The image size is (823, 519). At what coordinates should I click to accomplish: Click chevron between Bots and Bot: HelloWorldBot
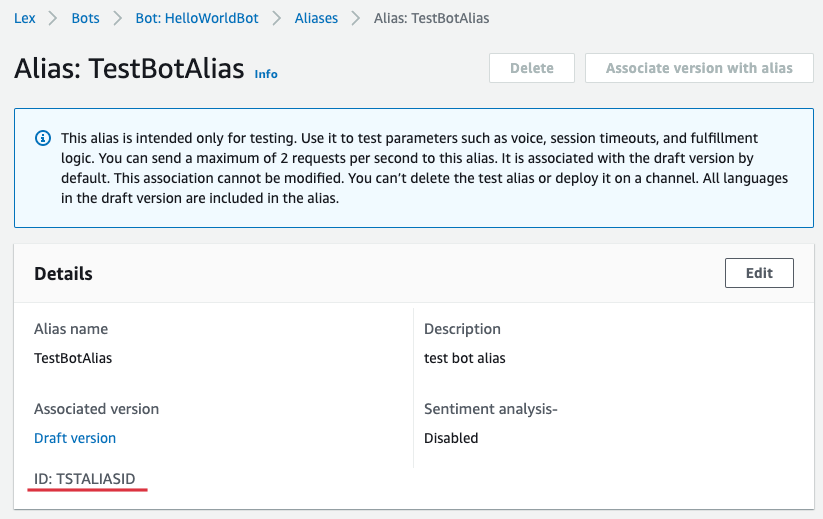click(x=117, y=18)
